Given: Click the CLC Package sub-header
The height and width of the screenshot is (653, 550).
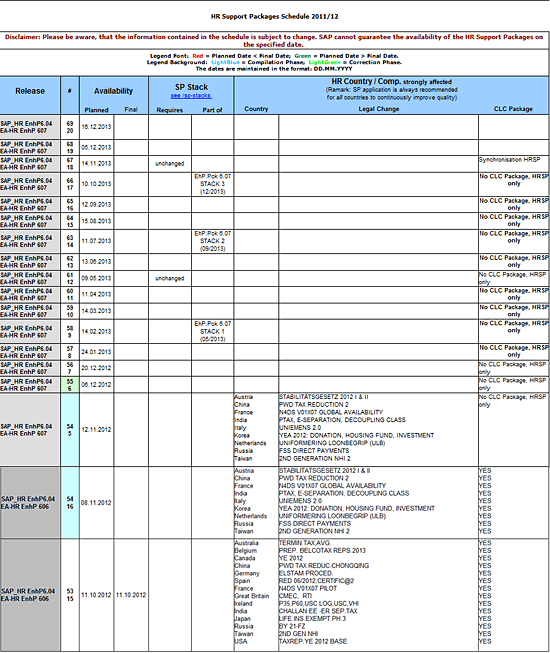Looking at the screenshot, I should tap(513, 109).
